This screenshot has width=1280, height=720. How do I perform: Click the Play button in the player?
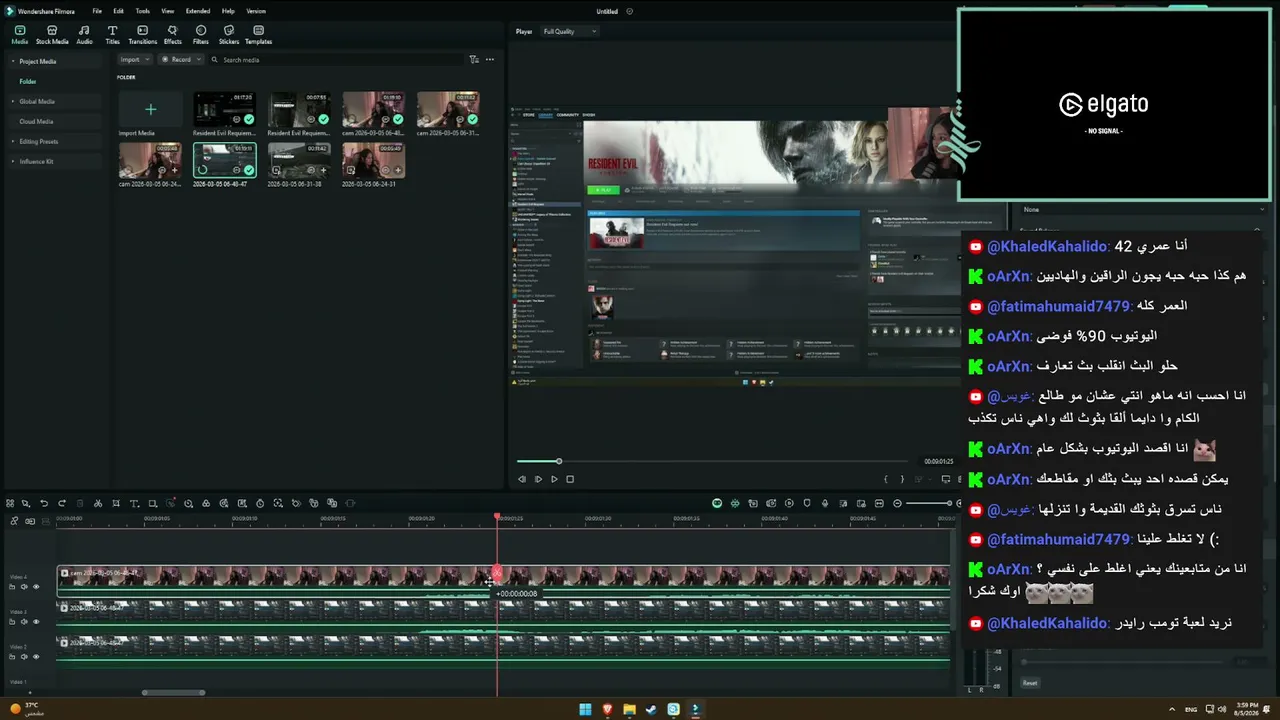click(554, 479)
